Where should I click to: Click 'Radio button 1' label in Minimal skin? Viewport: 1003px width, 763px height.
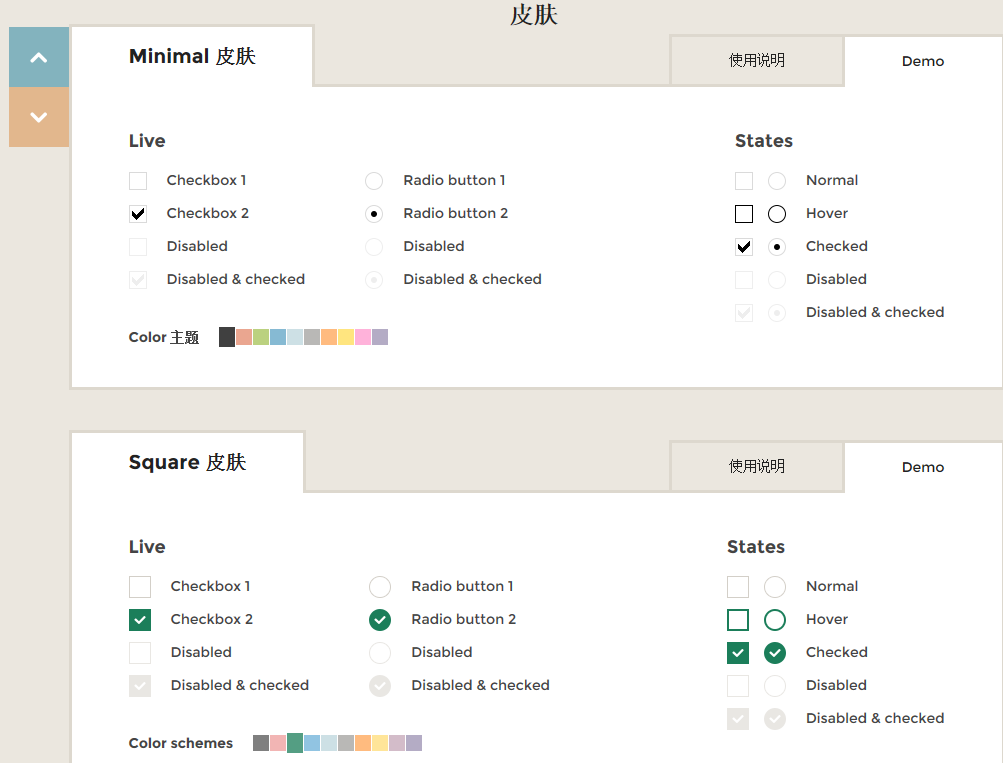pyautogui.click(x=454, y=180)
